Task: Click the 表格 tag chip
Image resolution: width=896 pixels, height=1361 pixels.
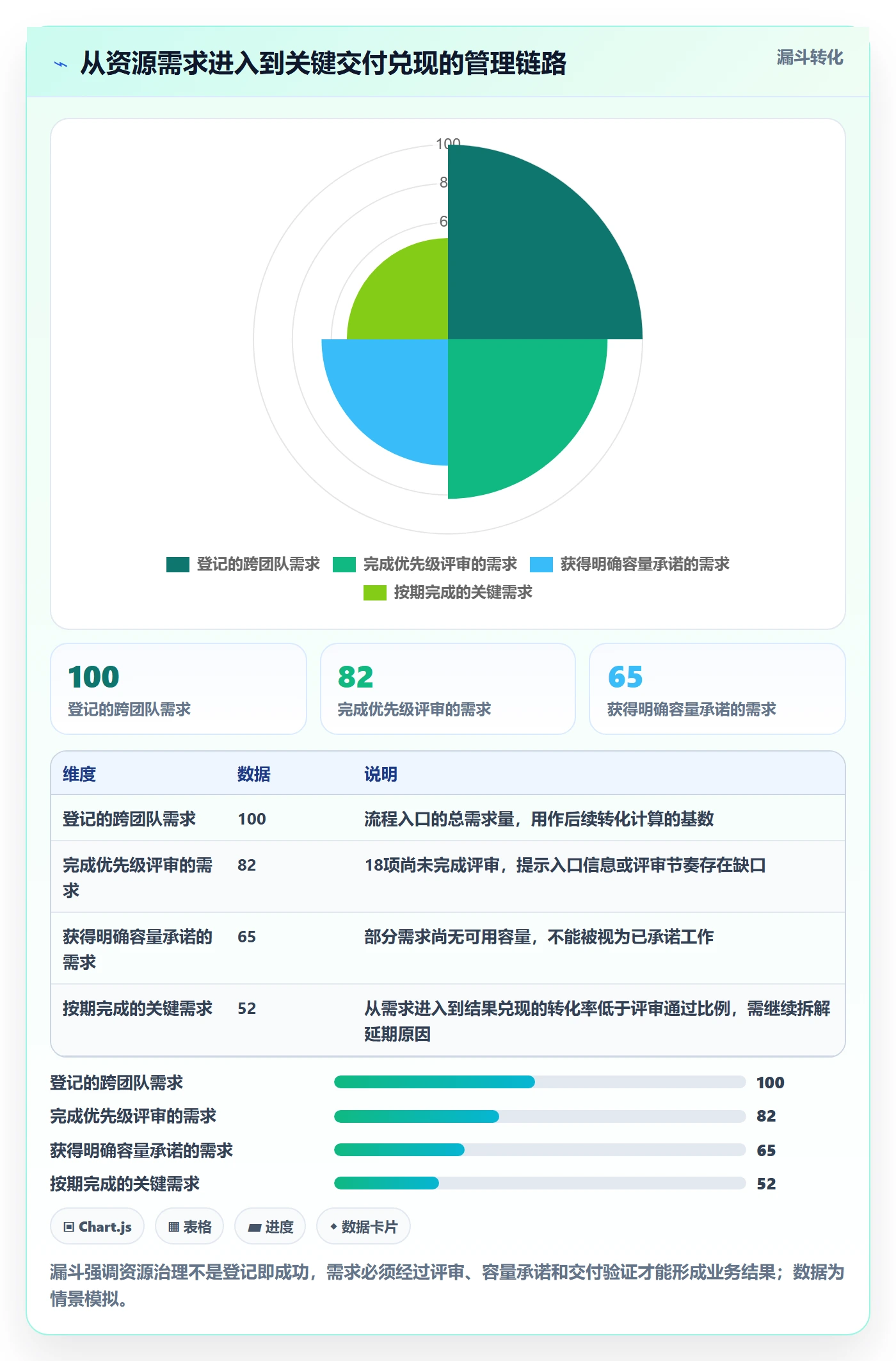Action: pyautogui.click(x=189, y=1227)
